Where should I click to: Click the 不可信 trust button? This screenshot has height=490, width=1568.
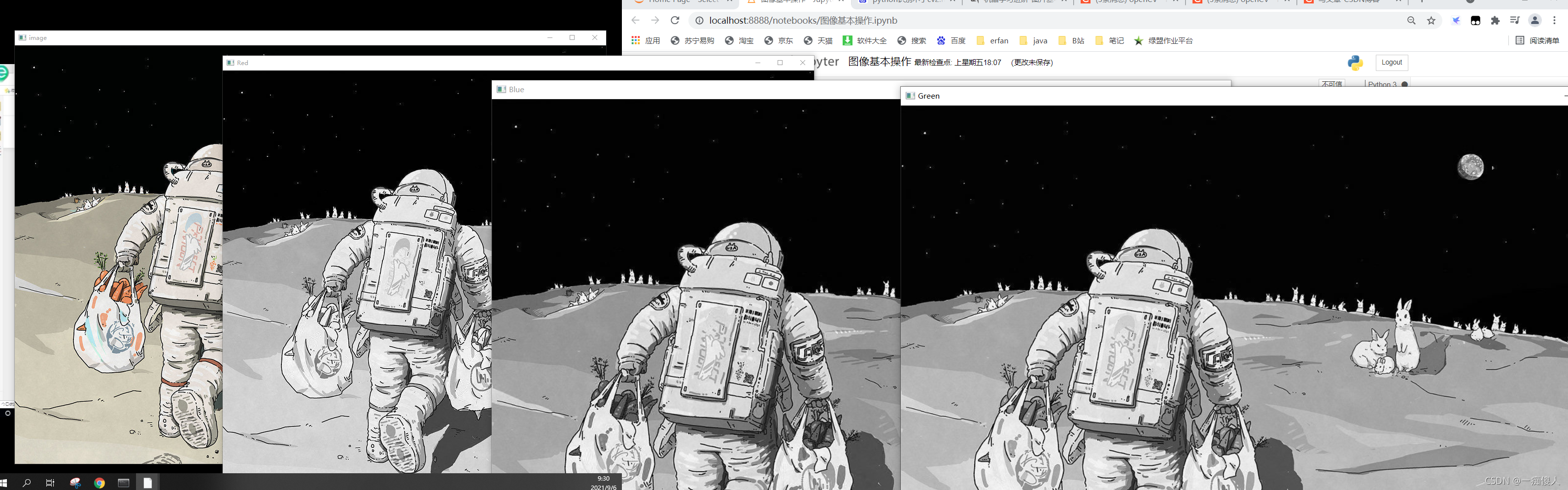pos(1332,84)
